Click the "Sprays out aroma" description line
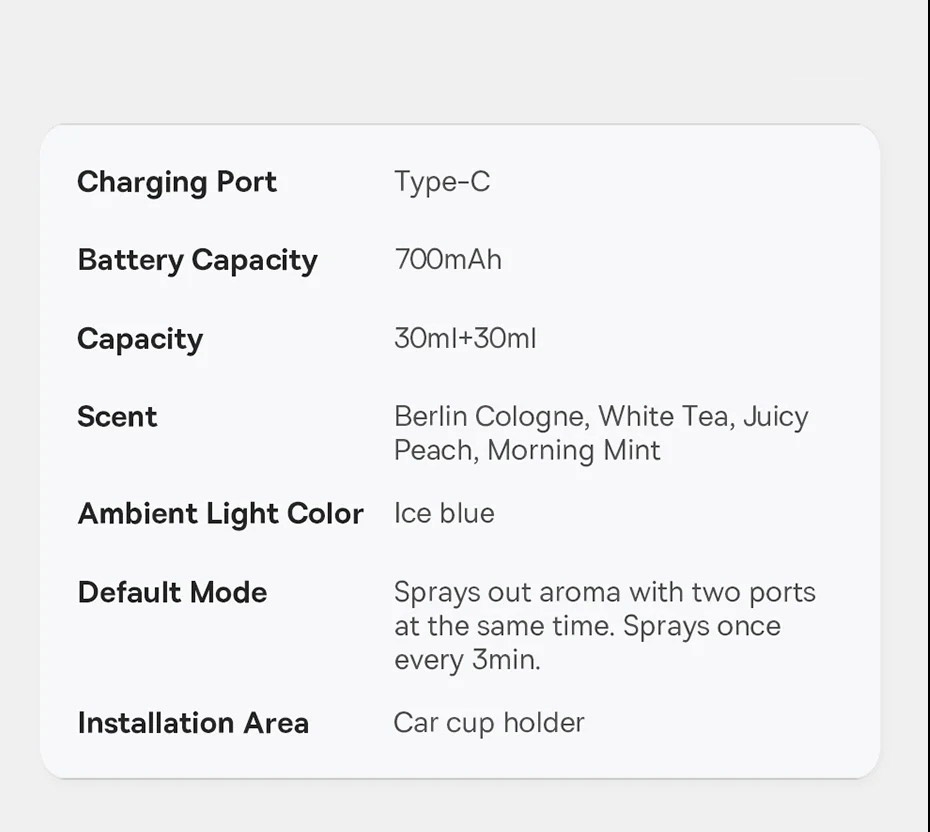 click(604, 592)
